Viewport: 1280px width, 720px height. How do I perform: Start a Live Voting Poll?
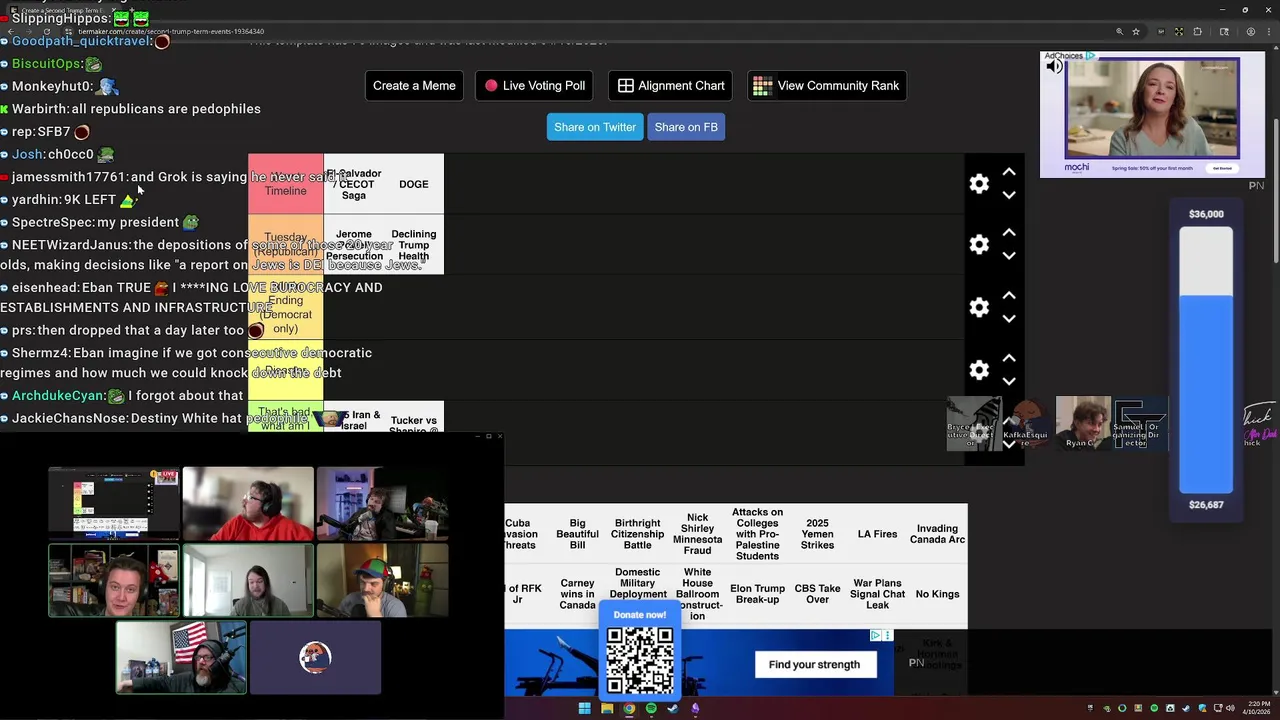pos(534,86)
